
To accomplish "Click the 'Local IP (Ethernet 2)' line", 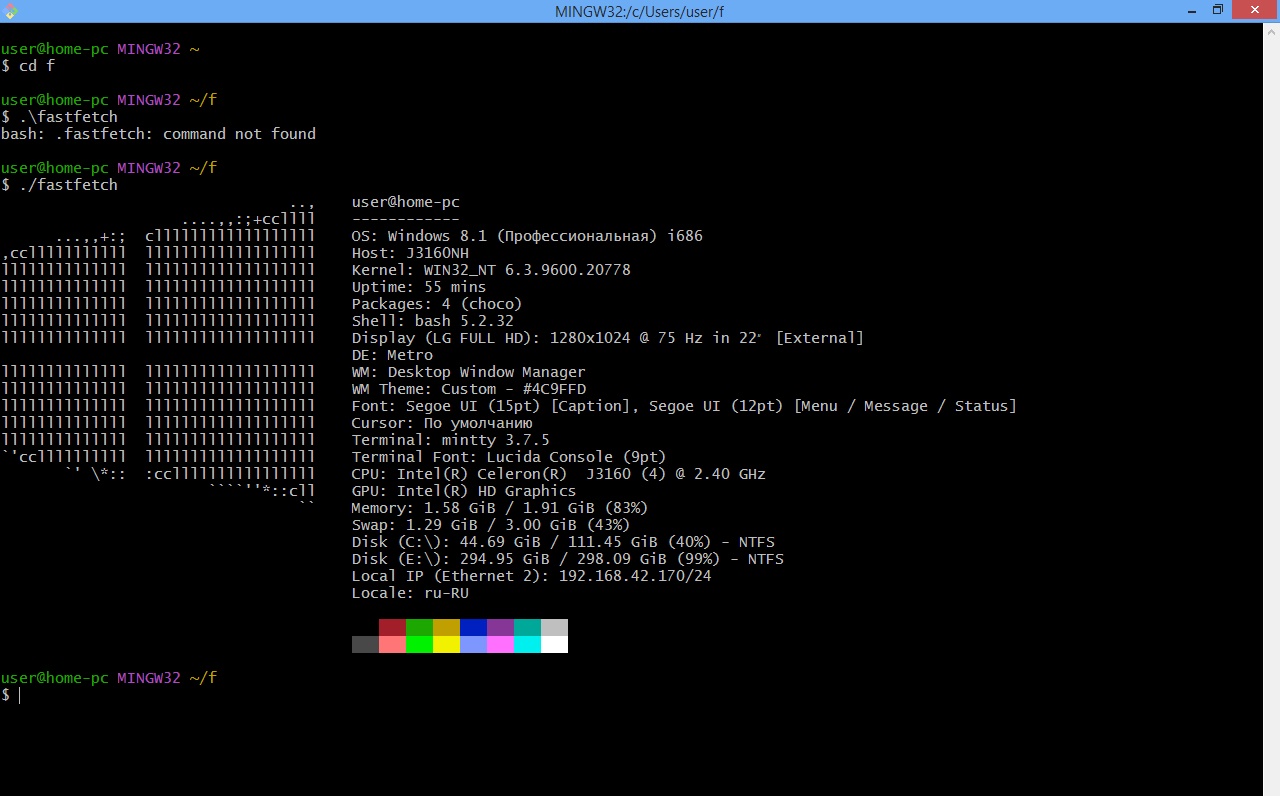I will pyautogui.click(x=532, y=576).
